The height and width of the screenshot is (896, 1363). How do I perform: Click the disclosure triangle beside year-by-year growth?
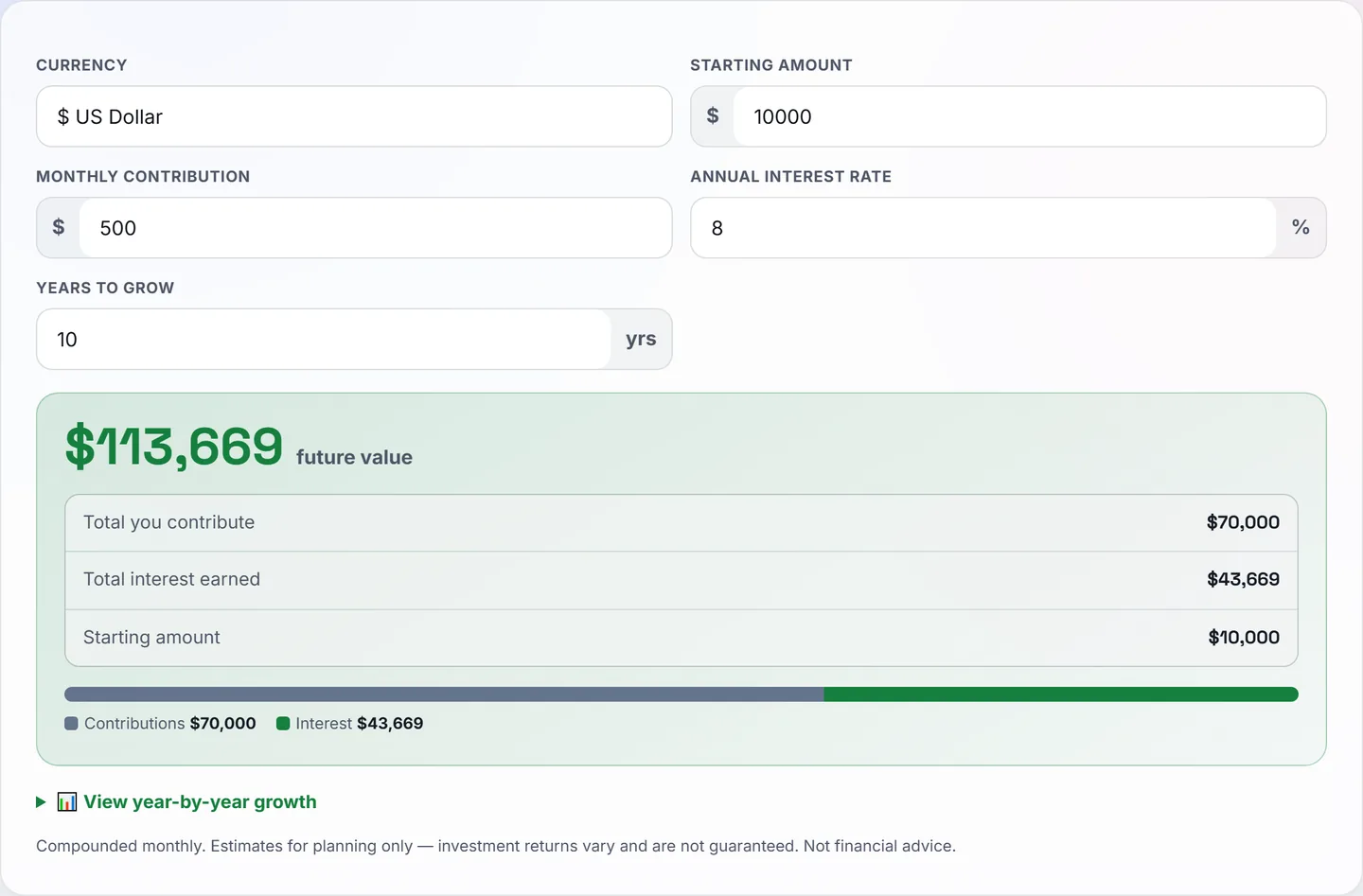(x=41, y=802)
